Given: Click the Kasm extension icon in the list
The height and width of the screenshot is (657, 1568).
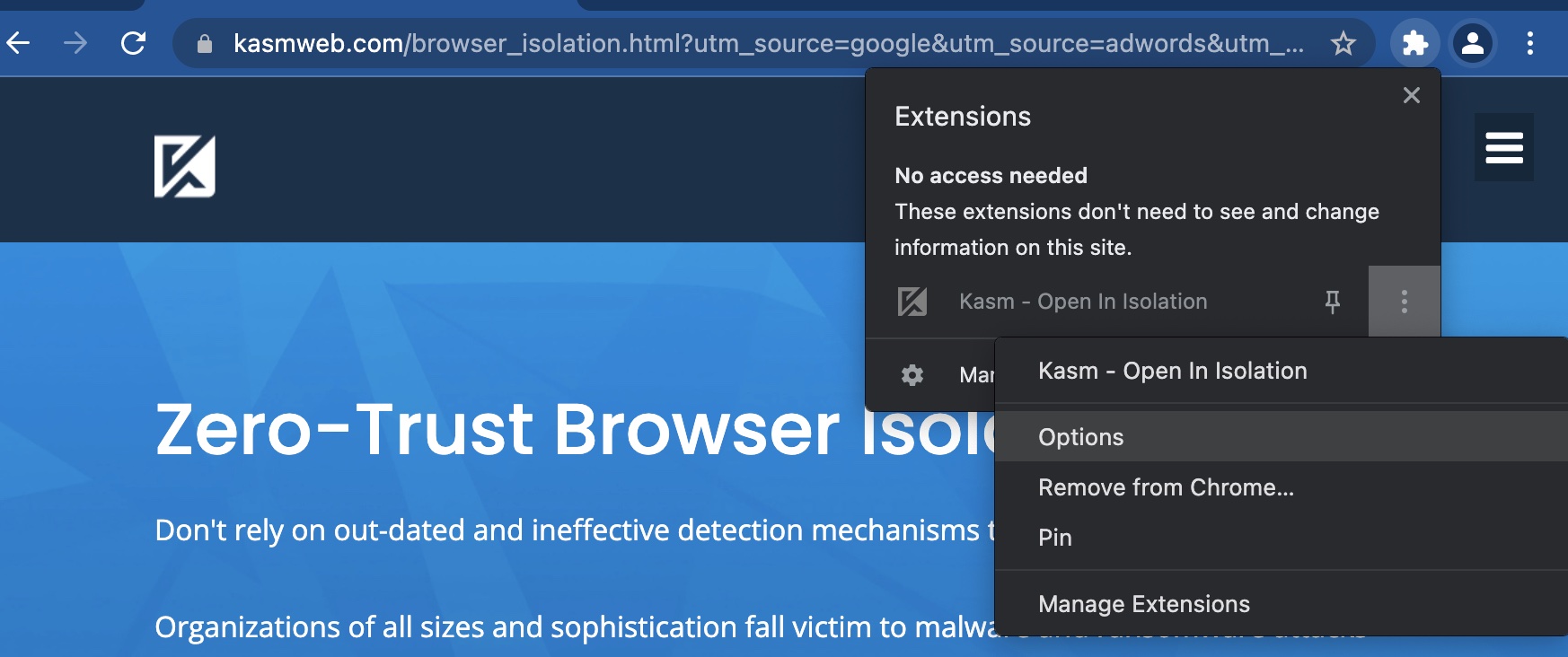Looking at the screenshot, I should (912, 302).
